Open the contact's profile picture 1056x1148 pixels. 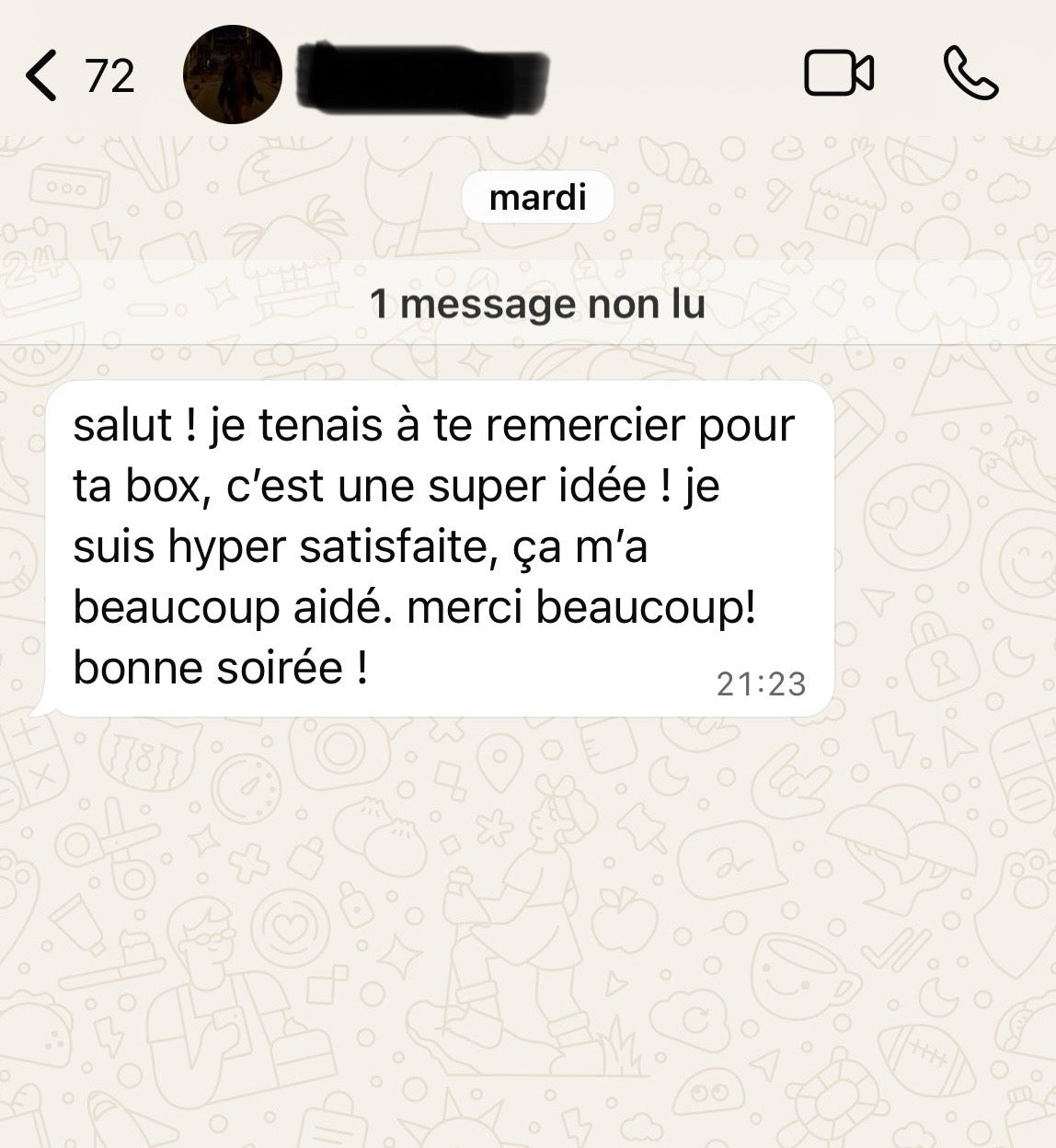(x=233, y=75)
